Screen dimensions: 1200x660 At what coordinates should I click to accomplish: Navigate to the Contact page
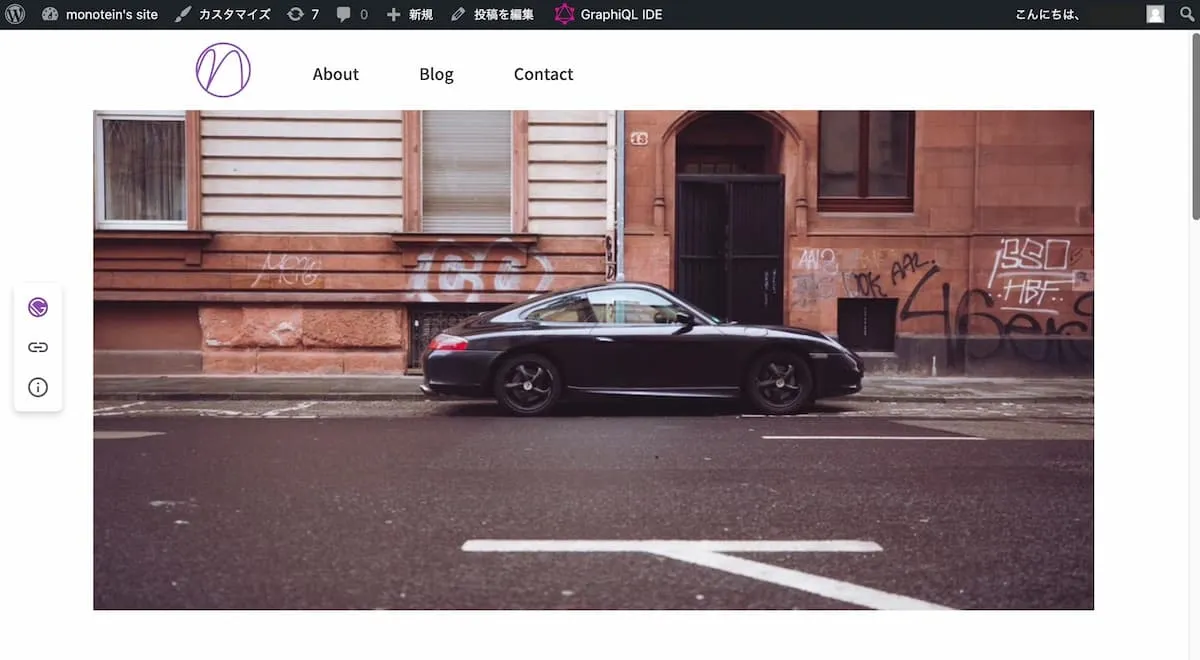pyautogui.click(x=543, y=74)
